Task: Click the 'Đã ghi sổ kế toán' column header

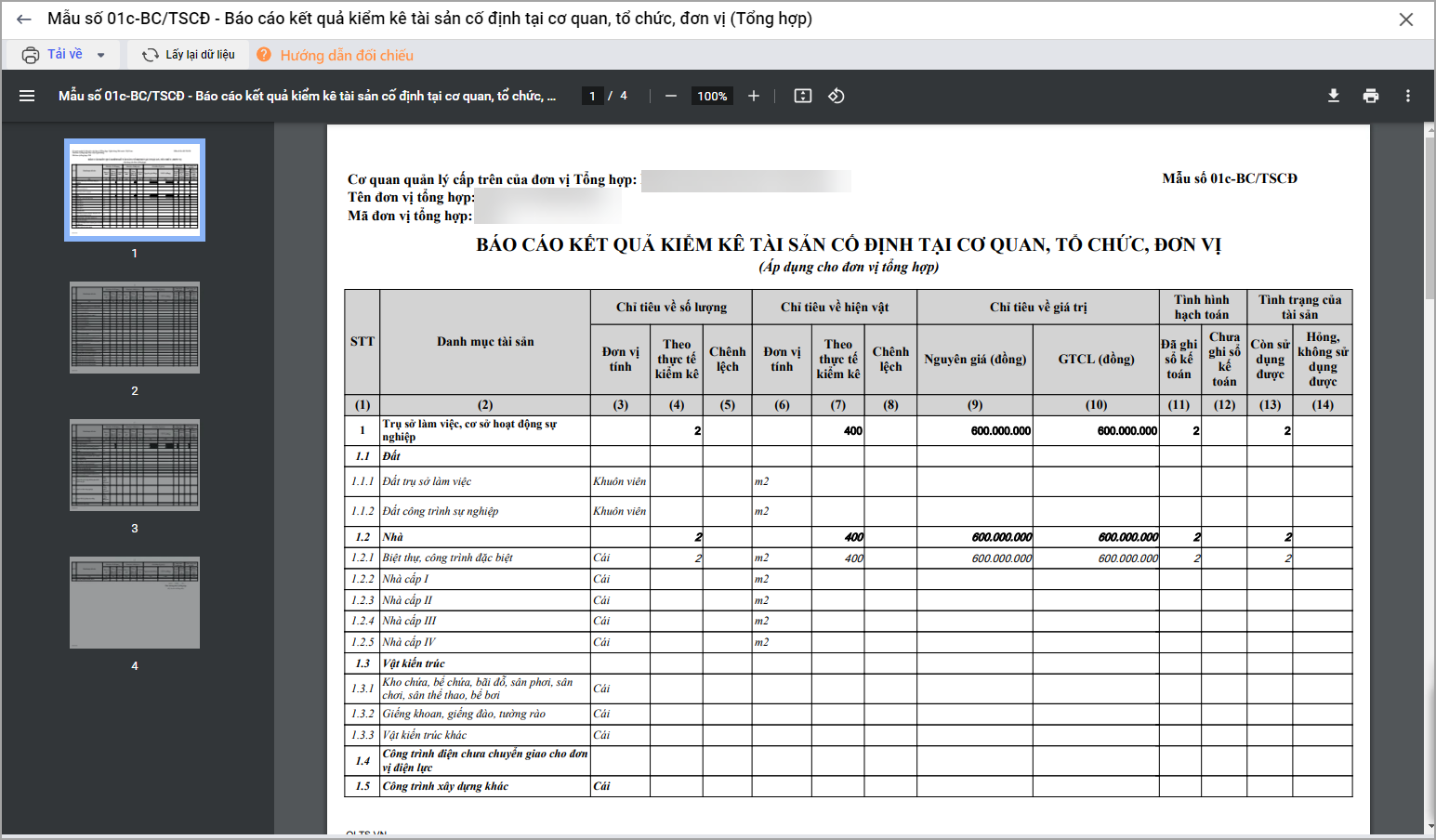Action: click(1179, 360)
